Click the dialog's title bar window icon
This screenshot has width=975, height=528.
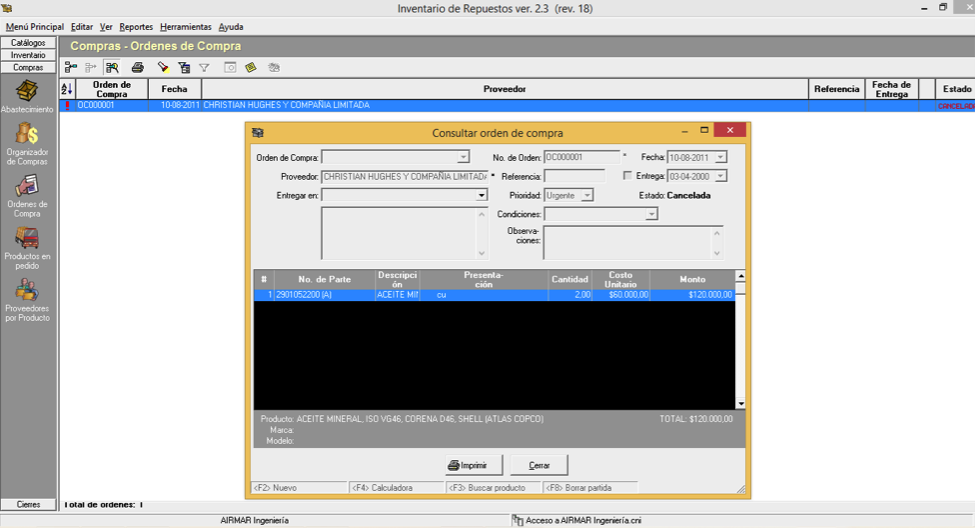tap(257, 132)
